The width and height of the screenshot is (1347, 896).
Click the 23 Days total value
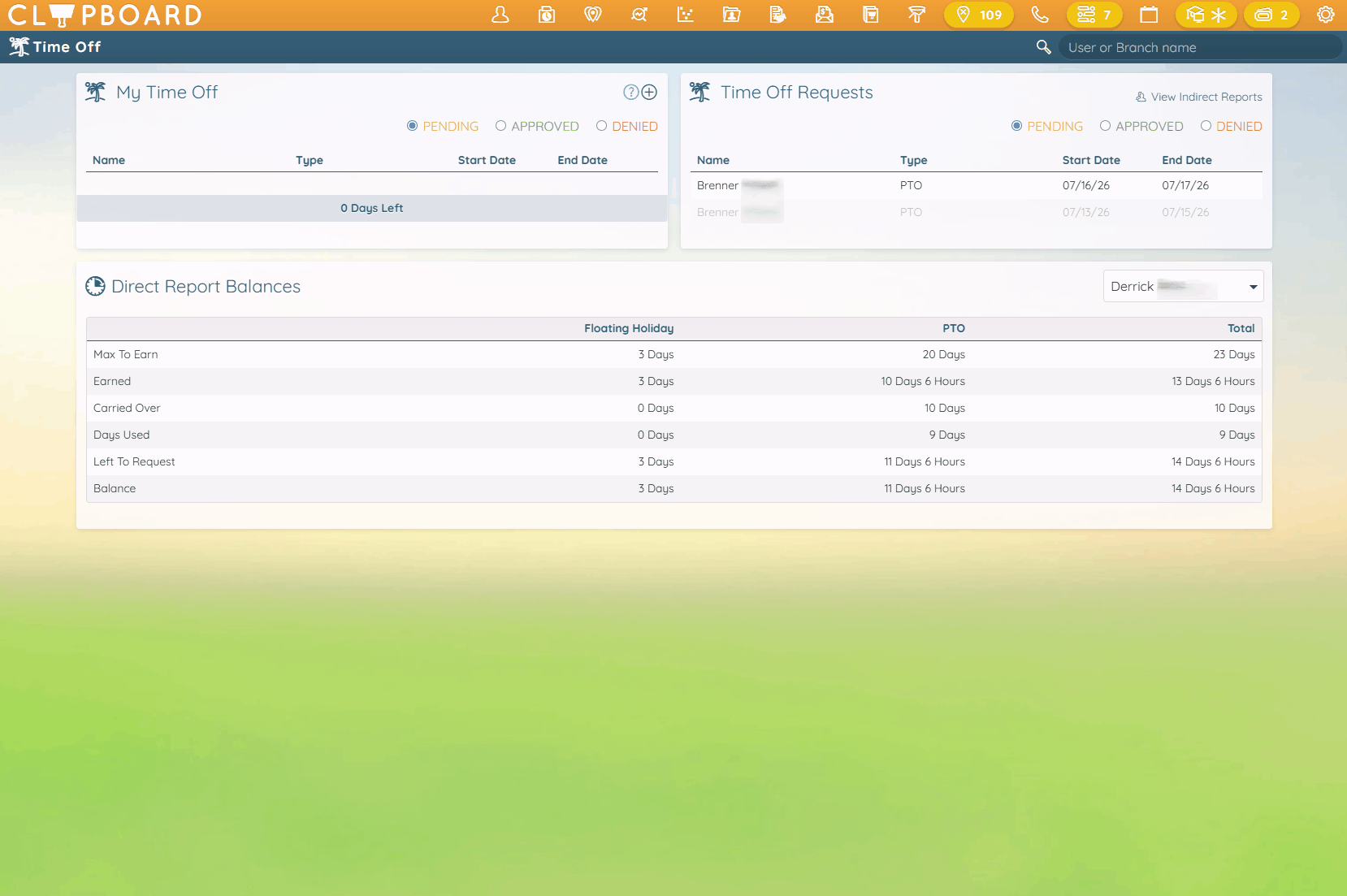1234,354
